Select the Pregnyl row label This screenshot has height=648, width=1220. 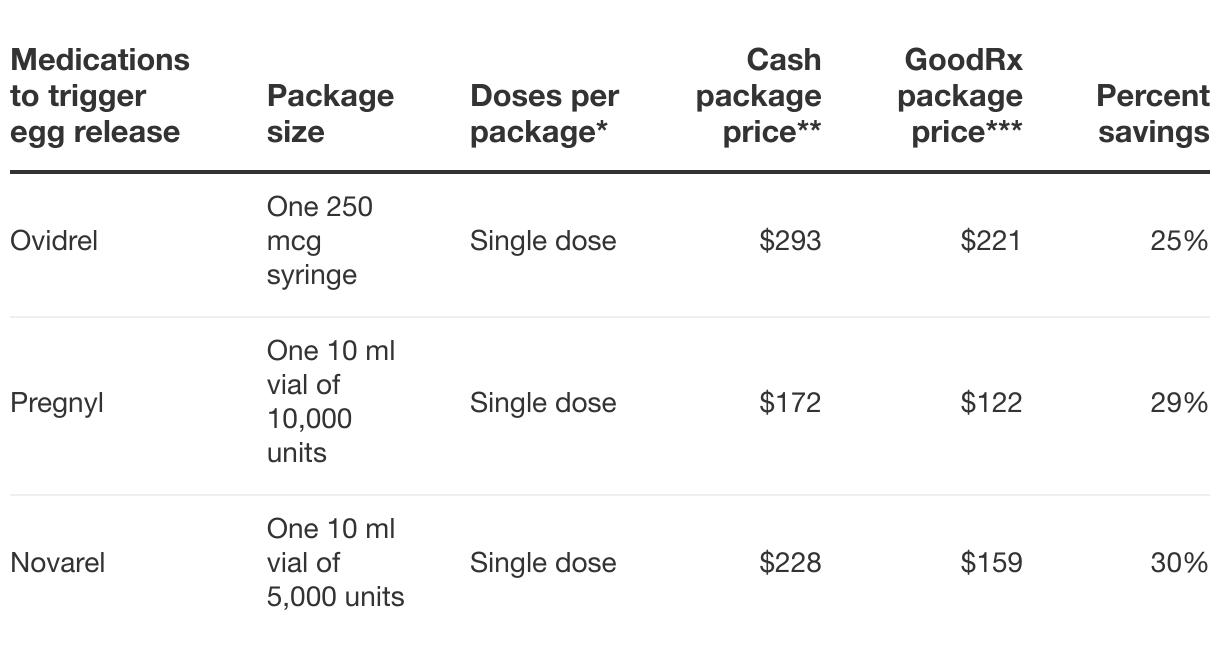[x=57, y=403]
